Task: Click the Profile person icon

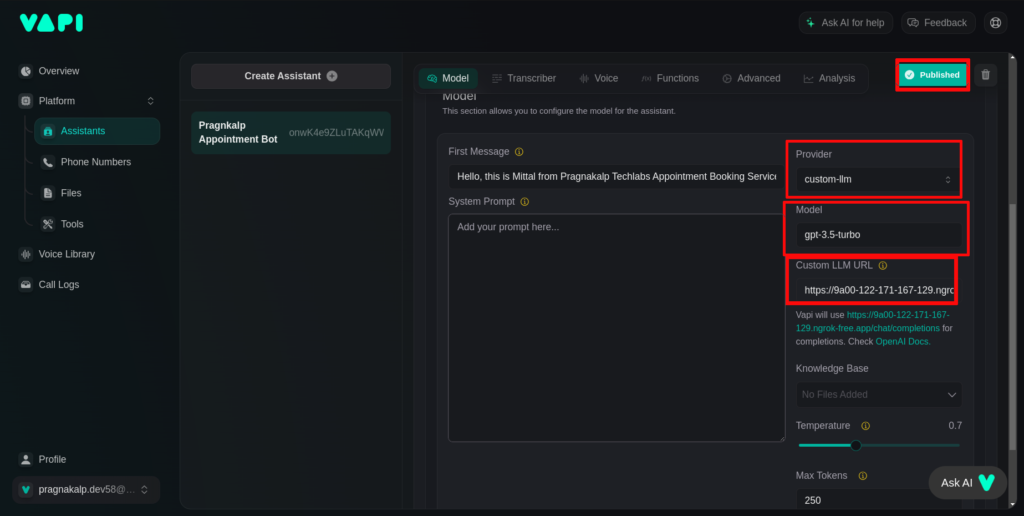Action: point(26,459)
